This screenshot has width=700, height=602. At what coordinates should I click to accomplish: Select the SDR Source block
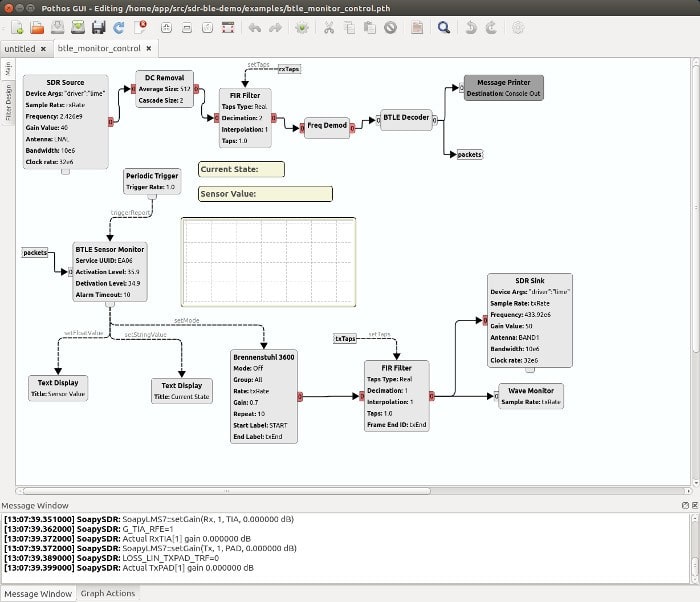tap(65, 122)
